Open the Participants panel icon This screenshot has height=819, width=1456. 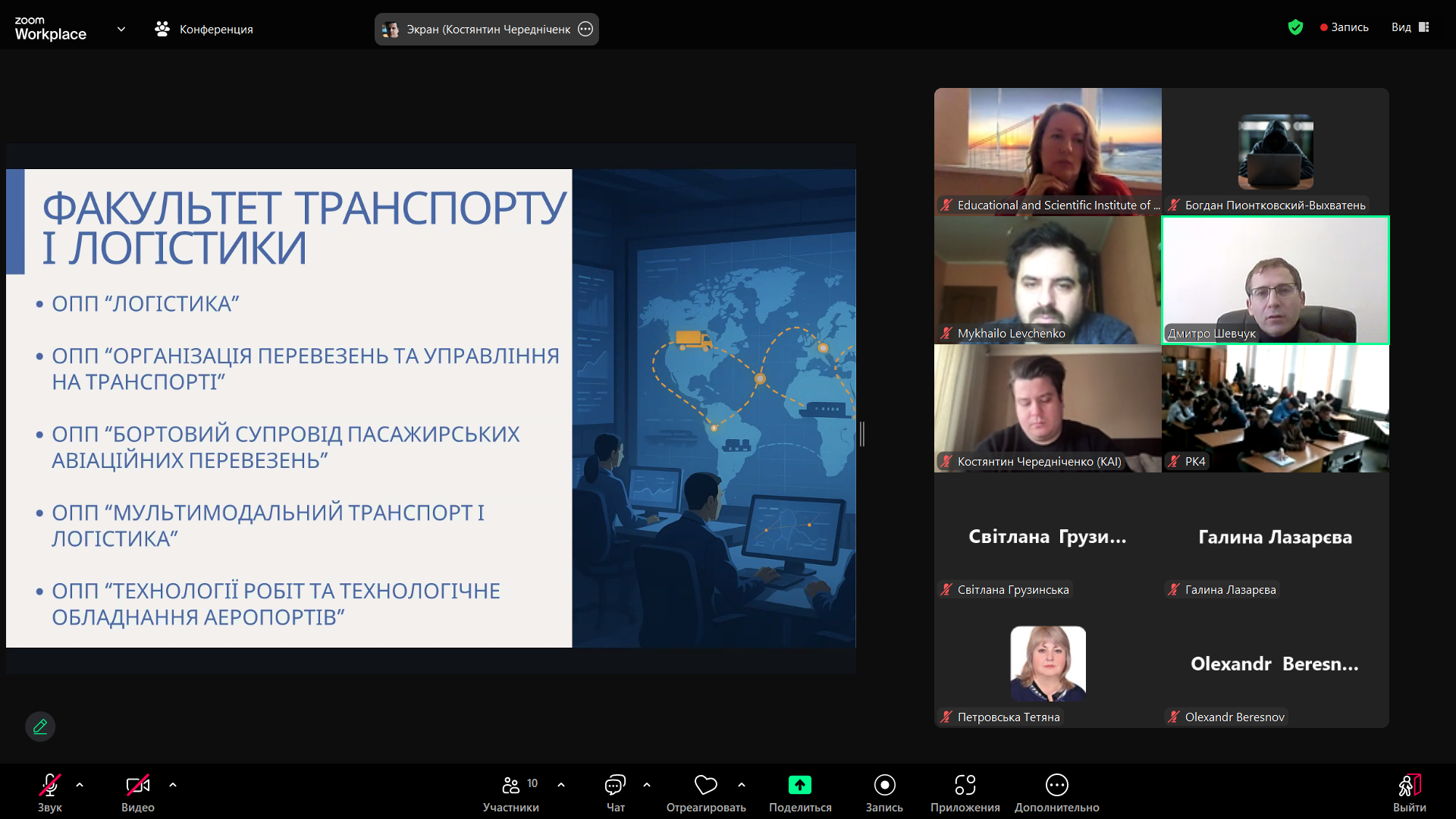point(511,786)
